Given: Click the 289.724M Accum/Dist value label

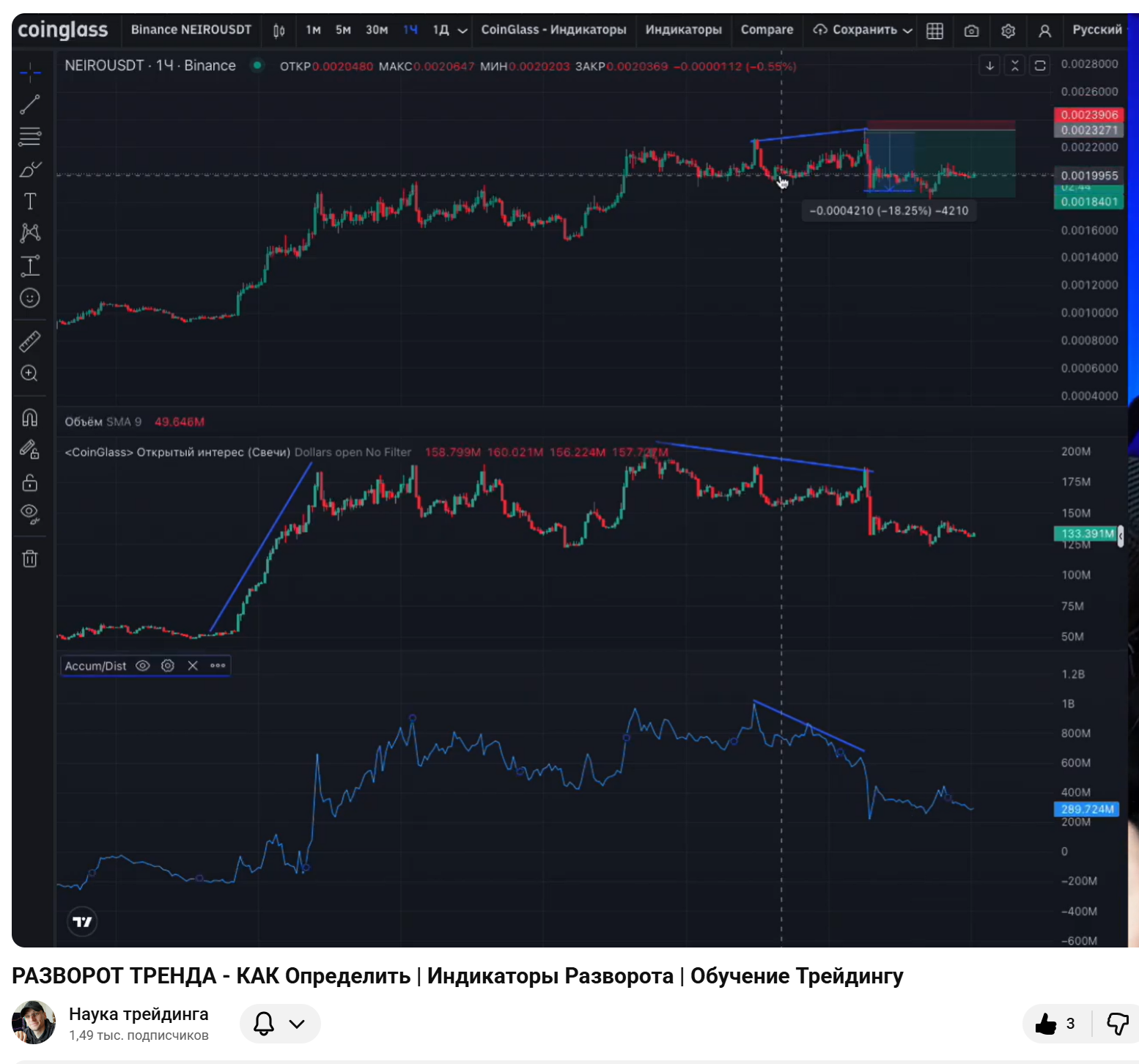Looking at the screenshot, I should pyautogui.click(x=1087, y=809).
